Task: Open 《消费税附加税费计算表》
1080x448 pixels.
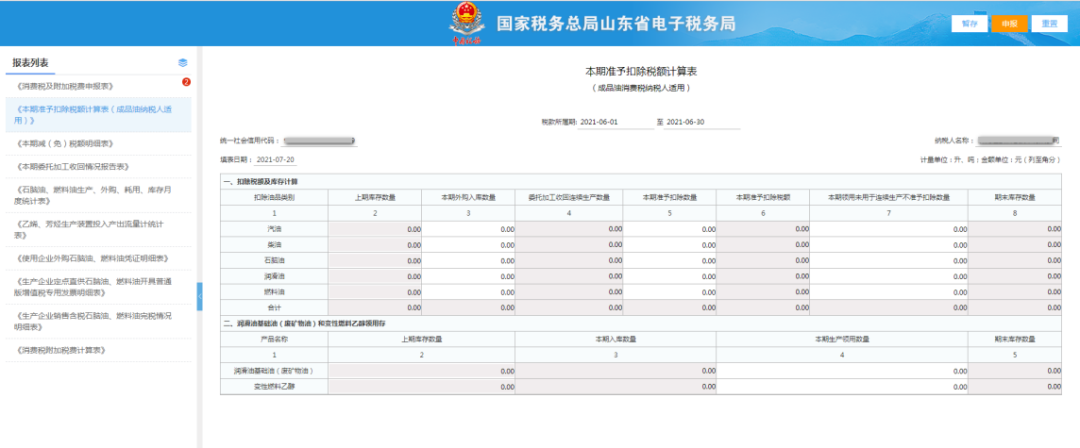Action: pos(98,350)
